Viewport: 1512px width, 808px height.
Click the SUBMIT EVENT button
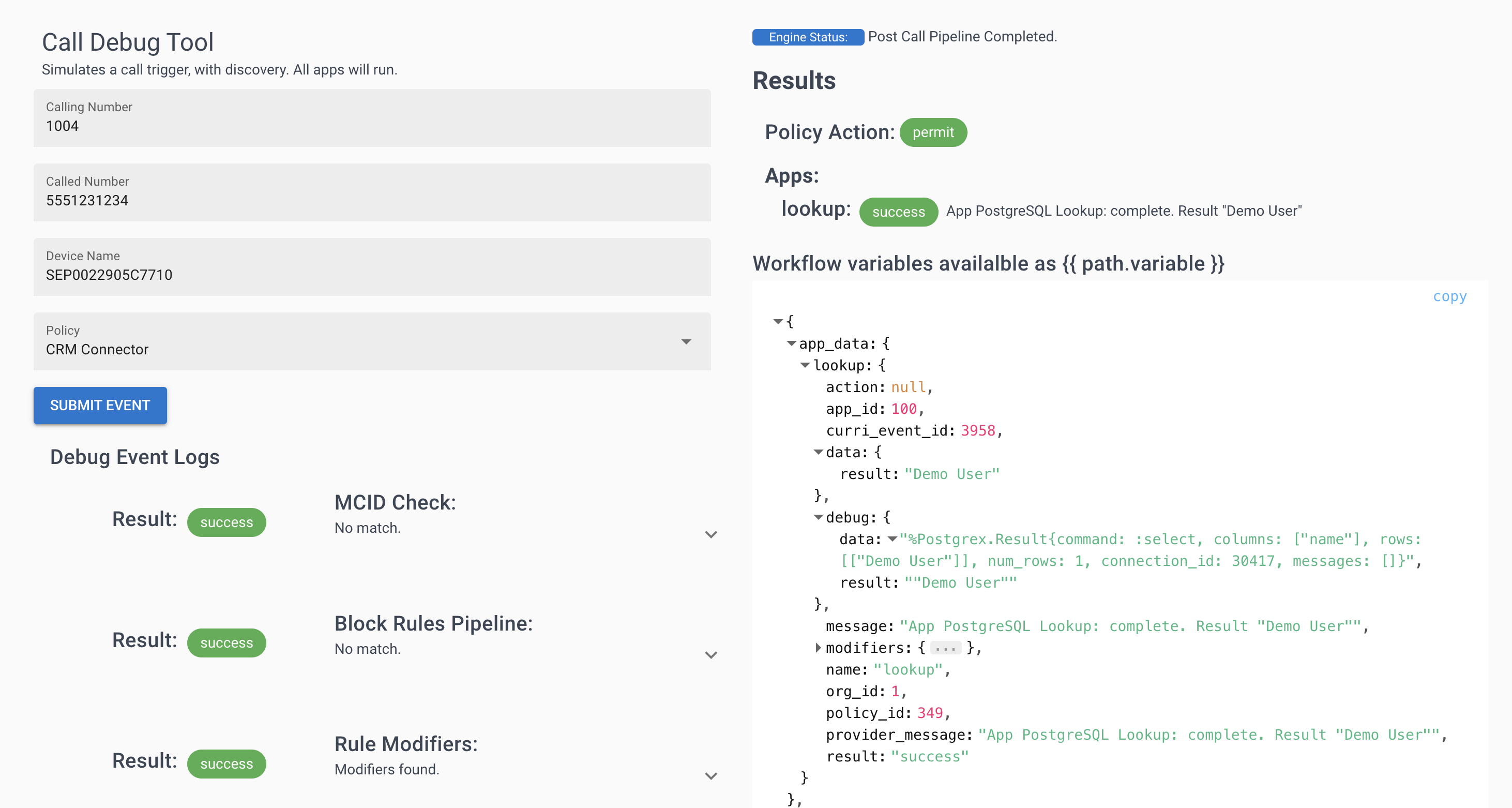(x=100, y=405)
